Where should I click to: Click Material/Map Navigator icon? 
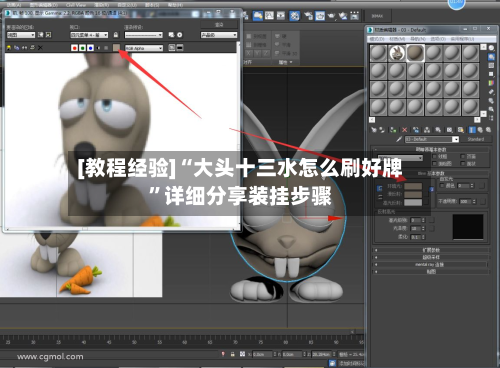pos(491,118)
